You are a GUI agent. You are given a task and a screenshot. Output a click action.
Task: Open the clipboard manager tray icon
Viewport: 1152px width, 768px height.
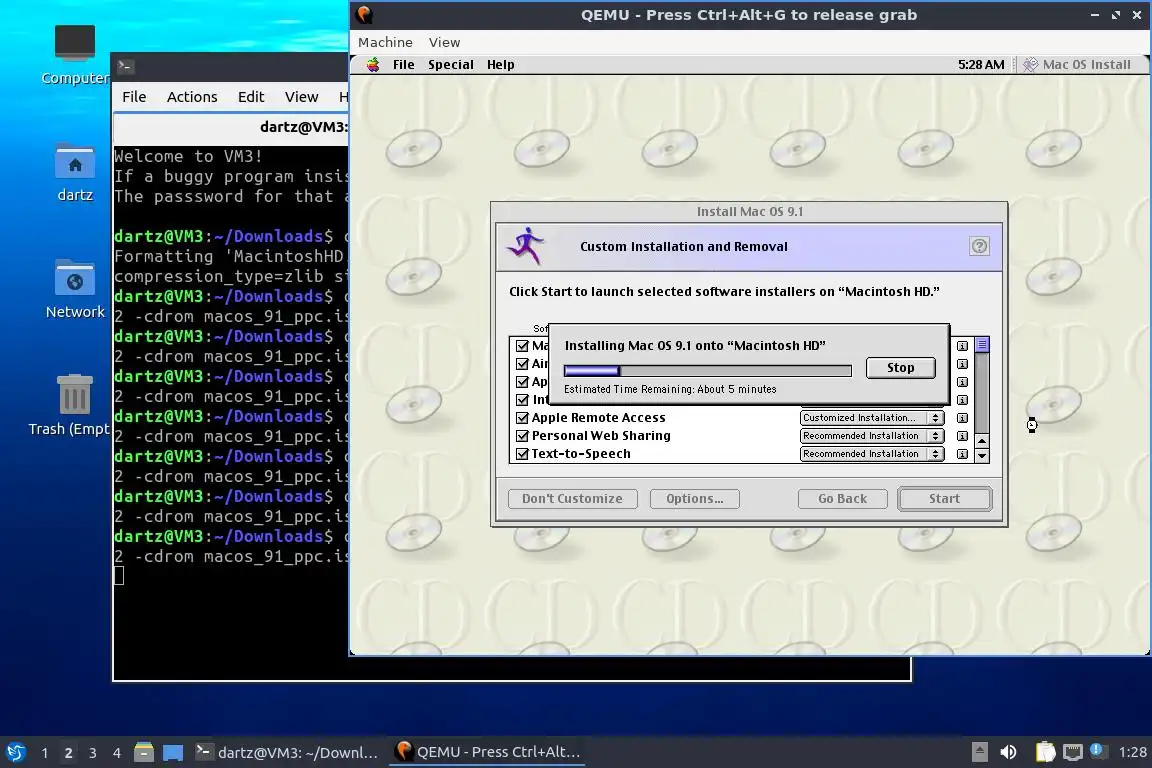(1045, 752)
